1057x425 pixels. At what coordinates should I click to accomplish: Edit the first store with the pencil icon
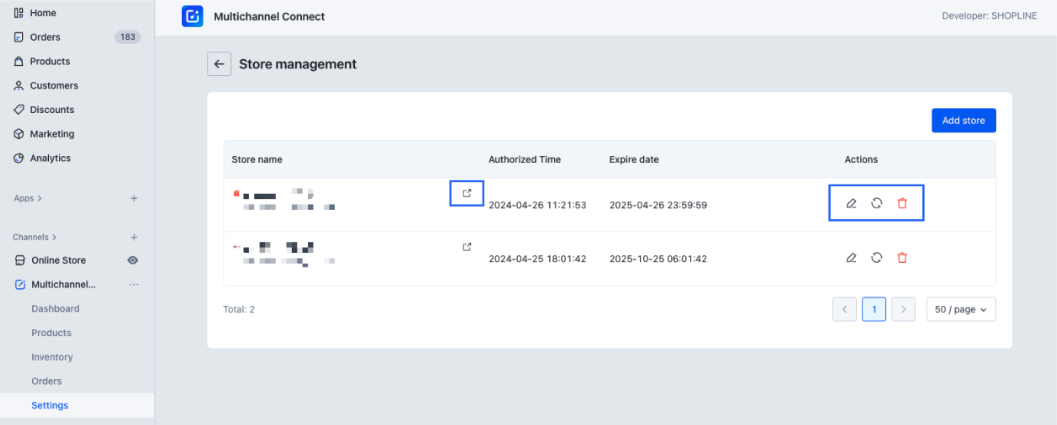tap(851, 203)
